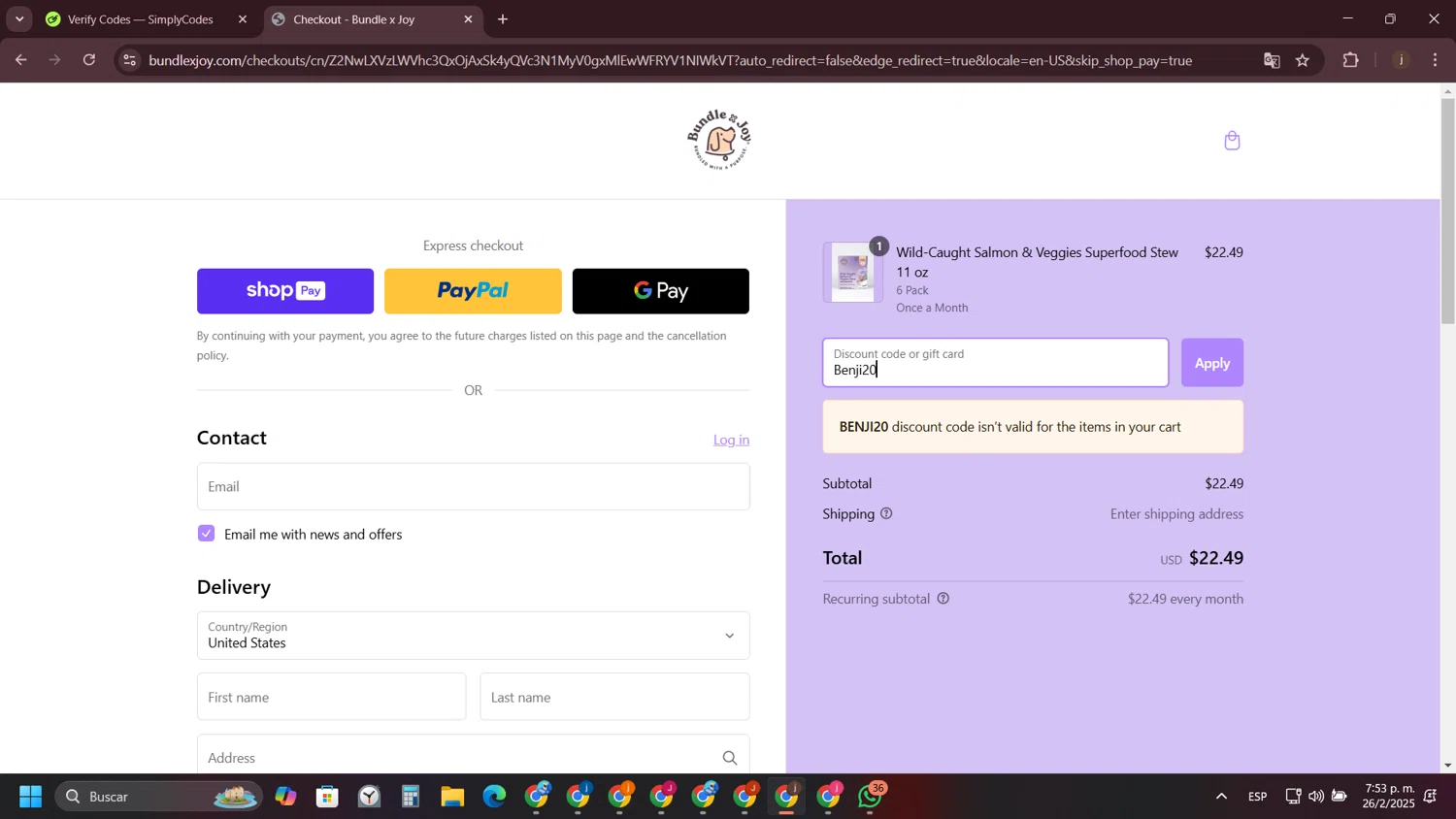
Task: Show the Recurring subtotal info icon
Action: pos(943,599)
